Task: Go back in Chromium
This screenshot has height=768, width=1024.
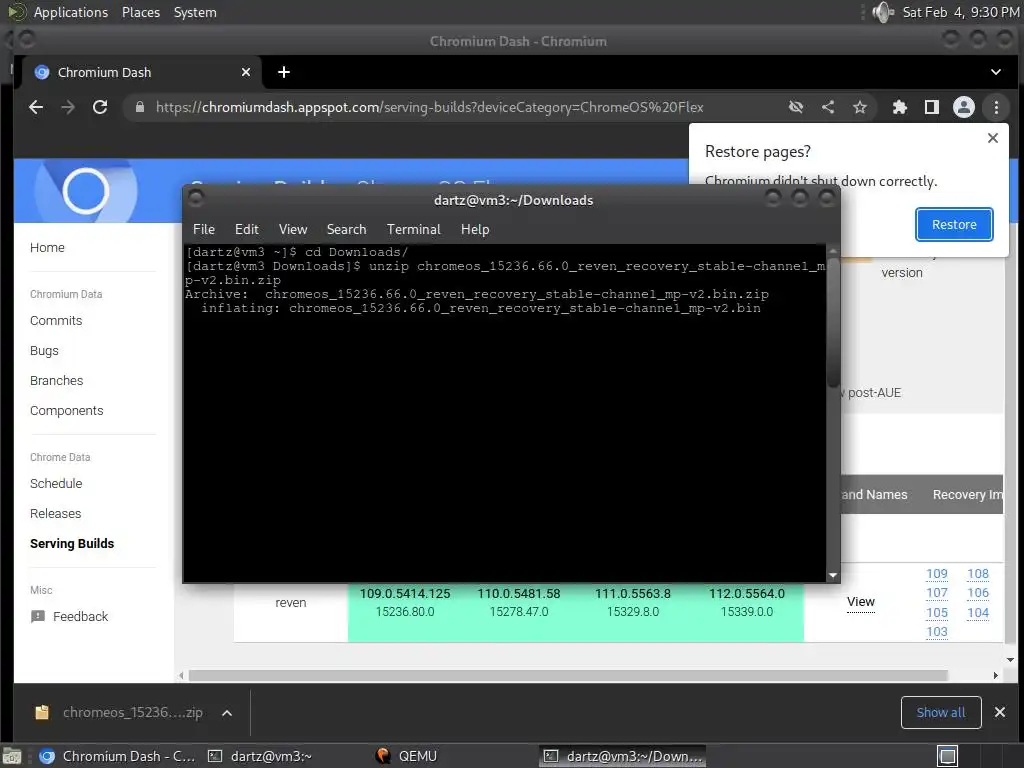Action: coord(36,107)
